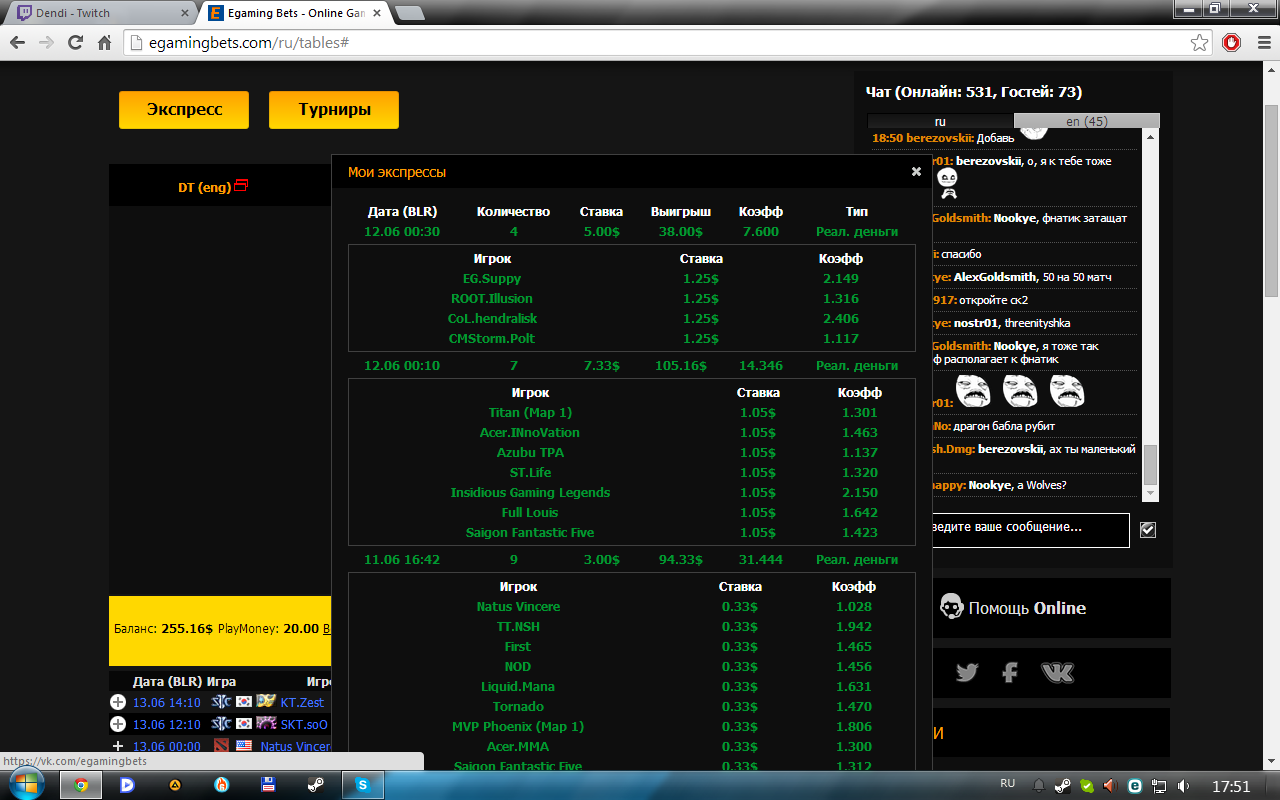Expand the 13.06 00:00 Natus Vincere match

[118, 746]
